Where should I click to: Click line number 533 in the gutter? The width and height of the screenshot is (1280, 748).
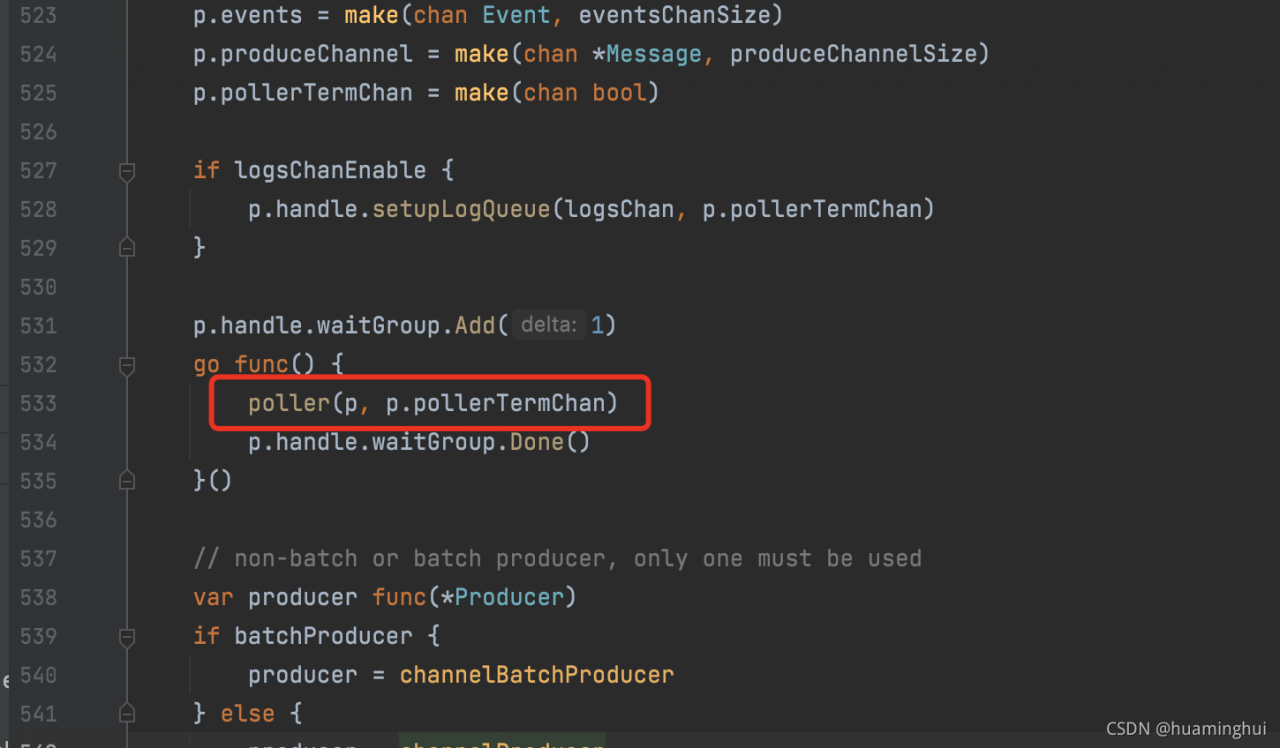38,403
